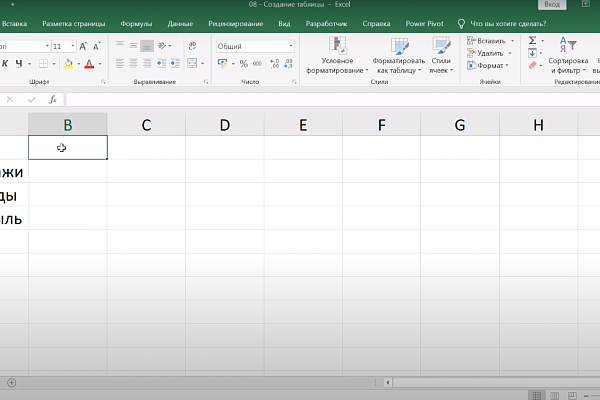Click the Вход sign-in button
This screenshot has height=400, width=600.
click(x=552, y=5)
